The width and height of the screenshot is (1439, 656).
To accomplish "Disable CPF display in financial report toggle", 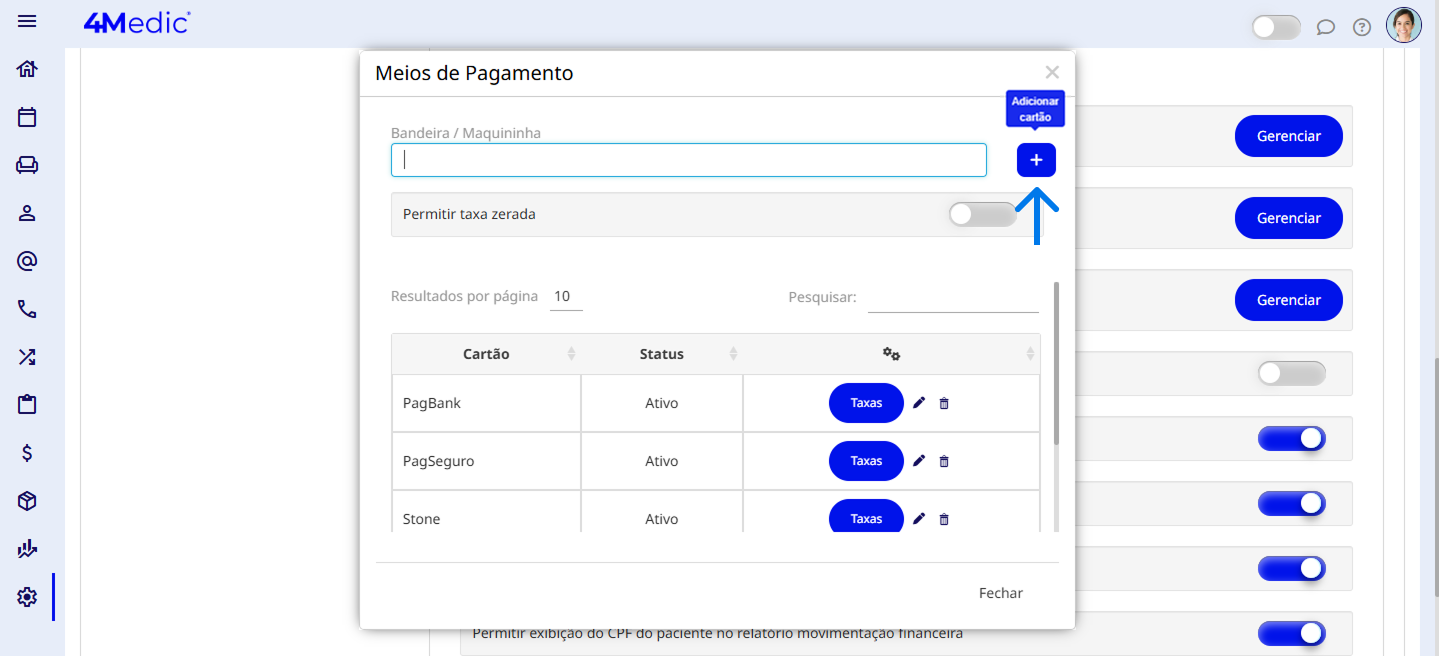I will (1291, 633).
